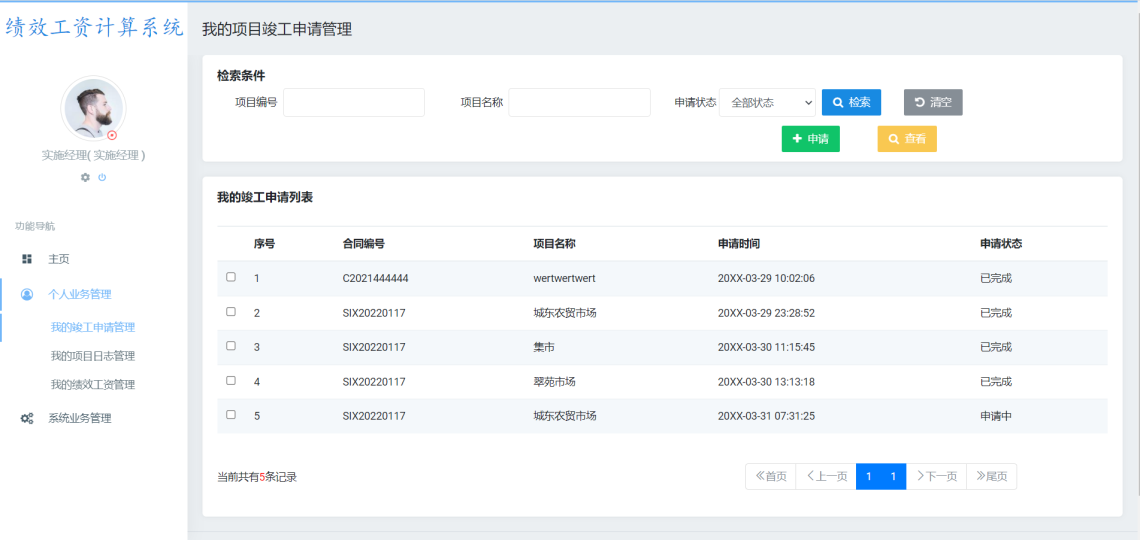
Task: Click the contract number C2021444444
Action: coord(375,278)
